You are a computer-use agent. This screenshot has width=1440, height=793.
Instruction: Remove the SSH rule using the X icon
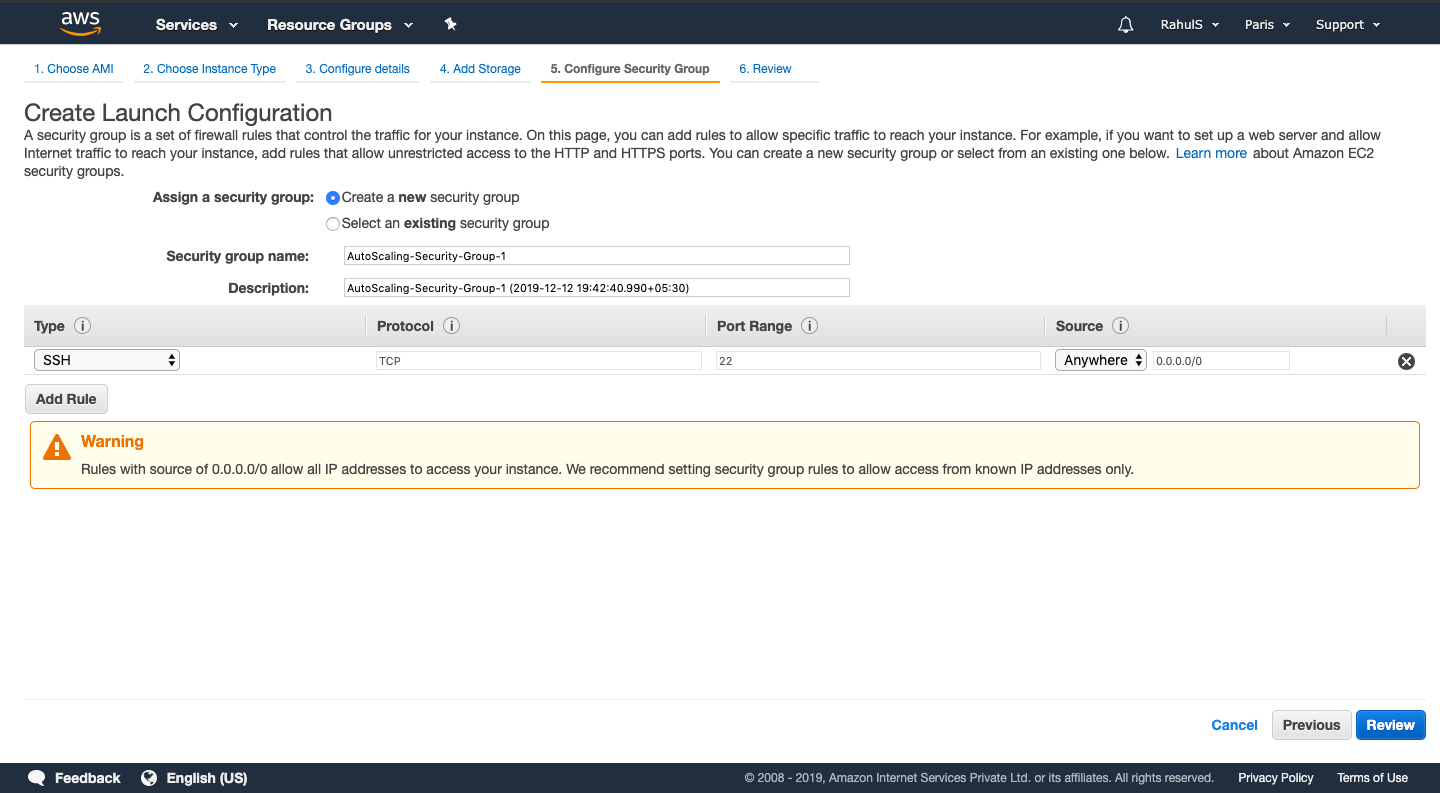point(1406,361)
